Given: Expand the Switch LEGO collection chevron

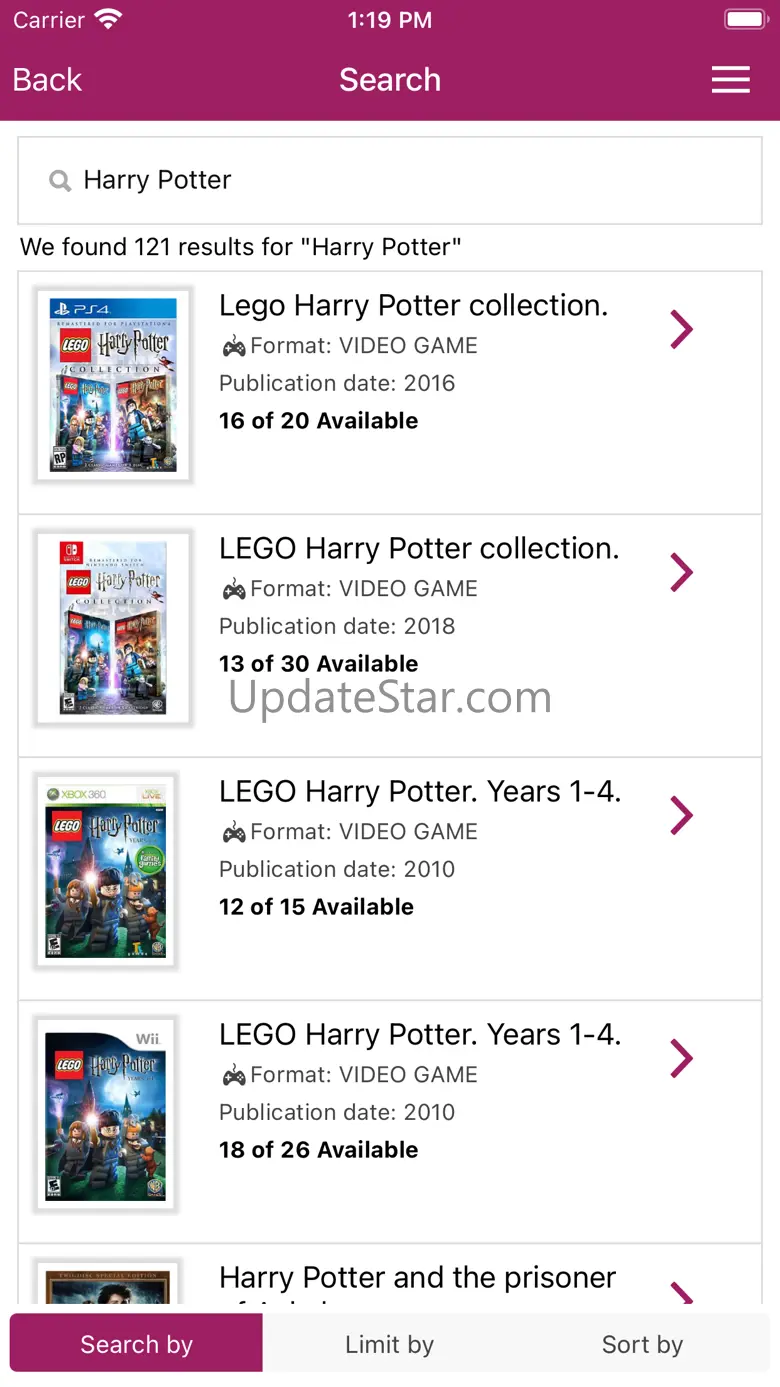Looking at the screenshot, I should (681, 572).
